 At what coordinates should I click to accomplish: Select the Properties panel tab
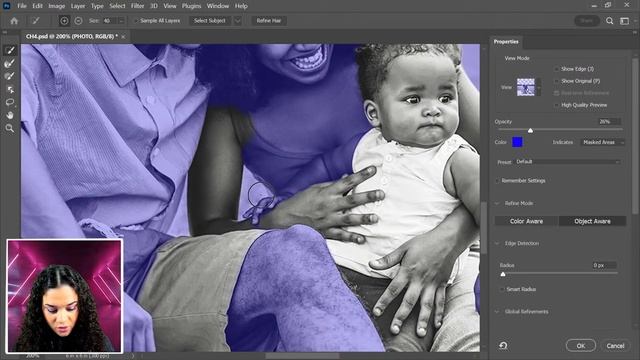[x=506, y=42]
